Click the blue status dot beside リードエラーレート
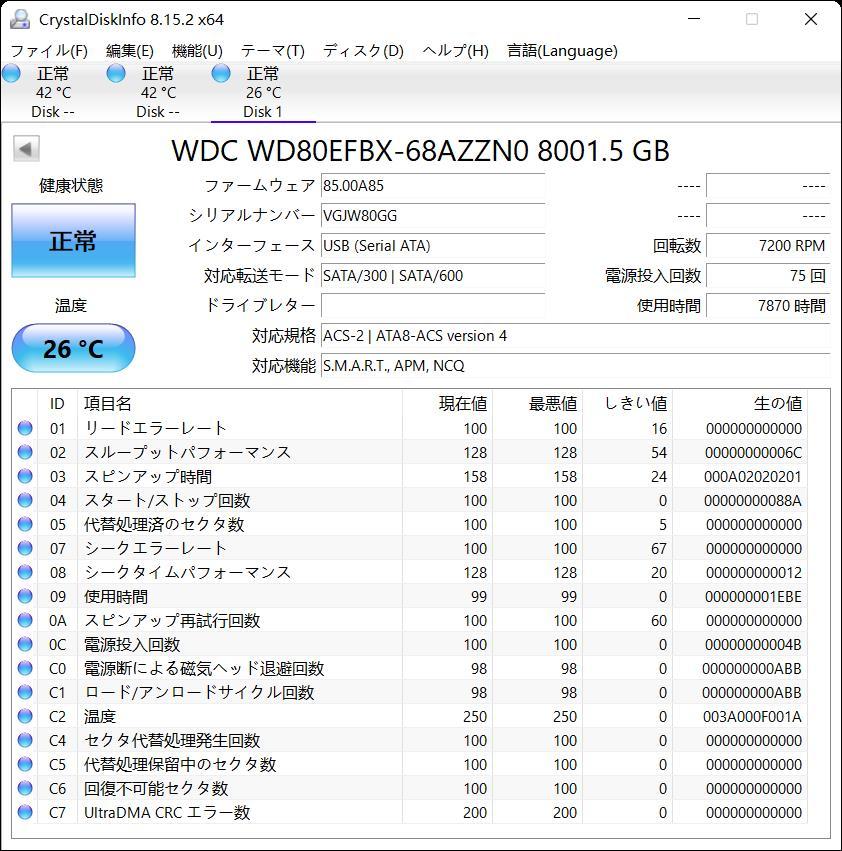Viewport: 842px width, 851px height. coord(24,428)
